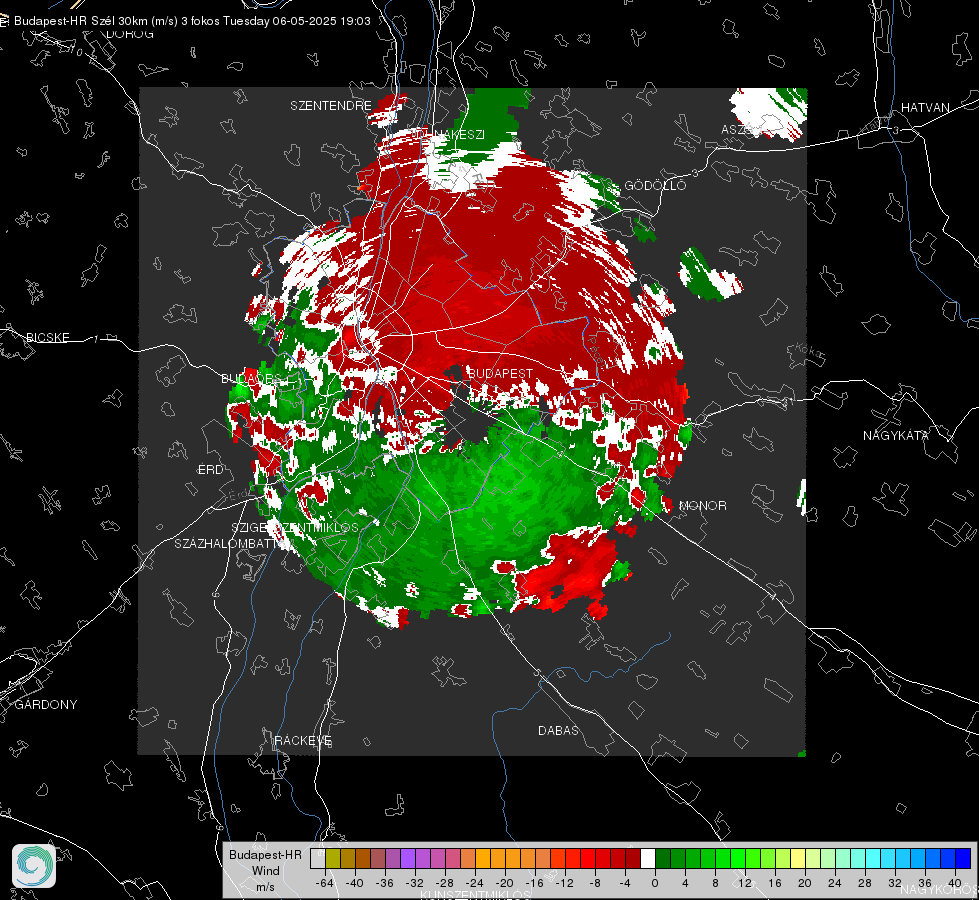Click the "-36" legend value
The image size is (979, 900).
coord(385,883)
